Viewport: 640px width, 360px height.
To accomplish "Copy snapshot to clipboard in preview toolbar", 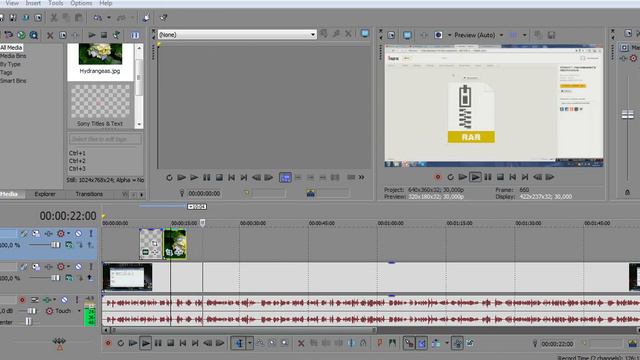I will click(538, 35).
